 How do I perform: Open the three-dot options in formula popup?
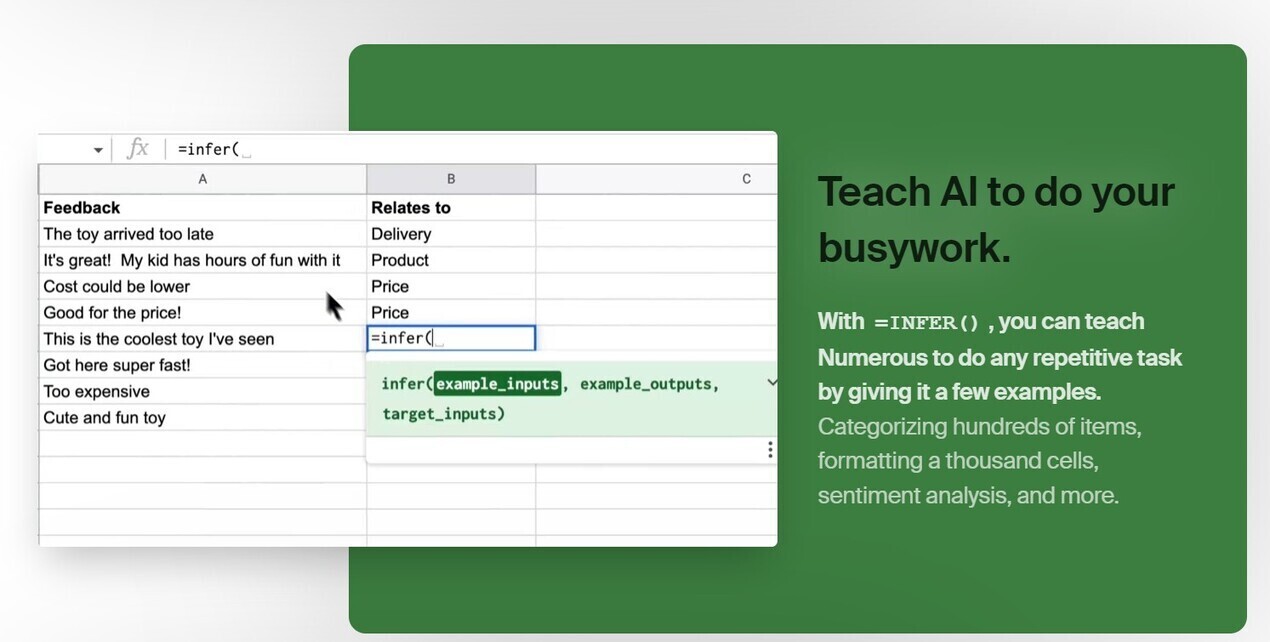[769, 450]
